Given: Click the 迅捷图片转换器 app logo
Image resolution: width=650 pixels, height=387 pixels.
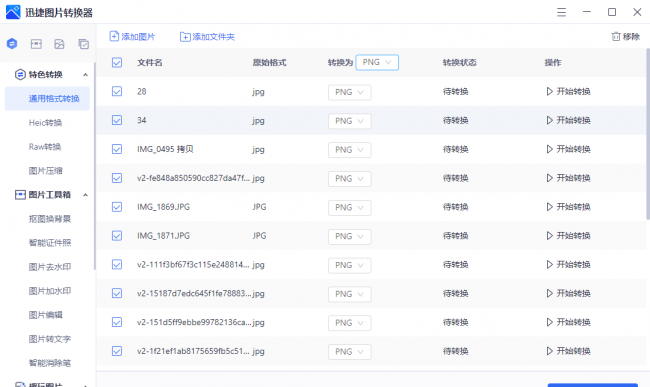Looking at the screenshot, I should pos(13,12).
